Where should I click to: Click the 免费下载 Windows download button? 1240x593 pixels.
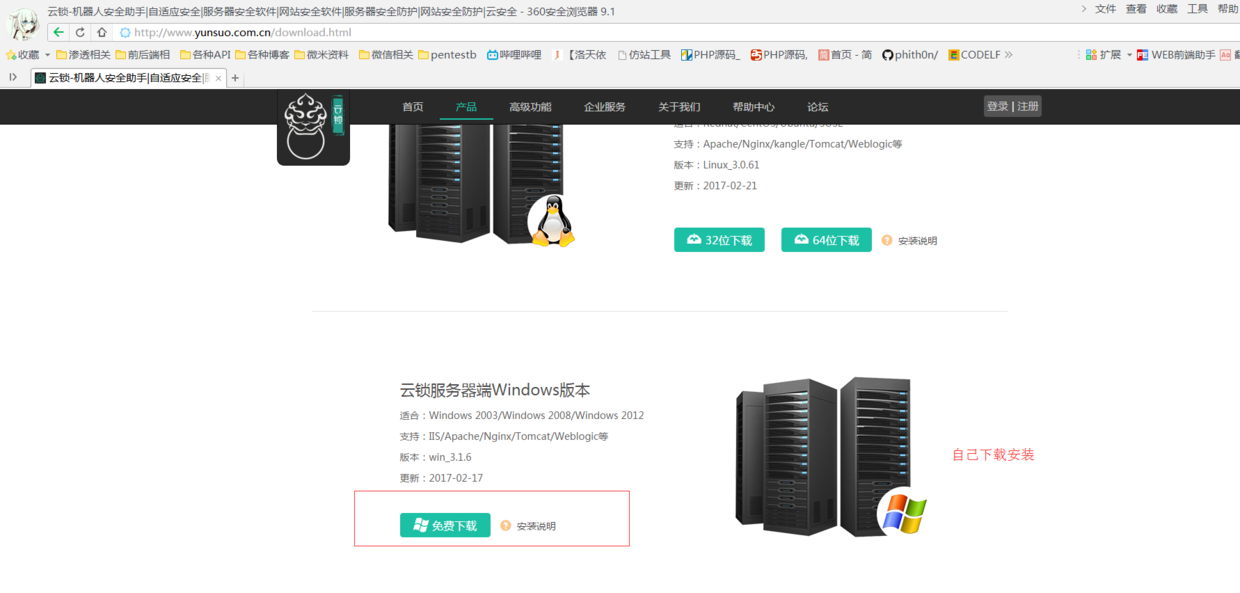point(445,525)
